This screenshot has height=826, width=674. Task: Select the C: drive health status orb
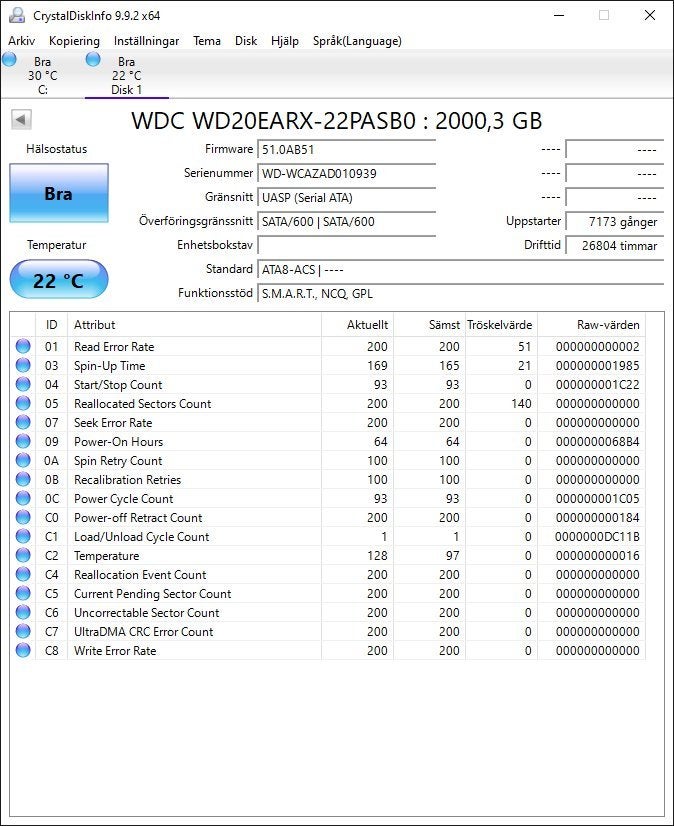point(9,60)
